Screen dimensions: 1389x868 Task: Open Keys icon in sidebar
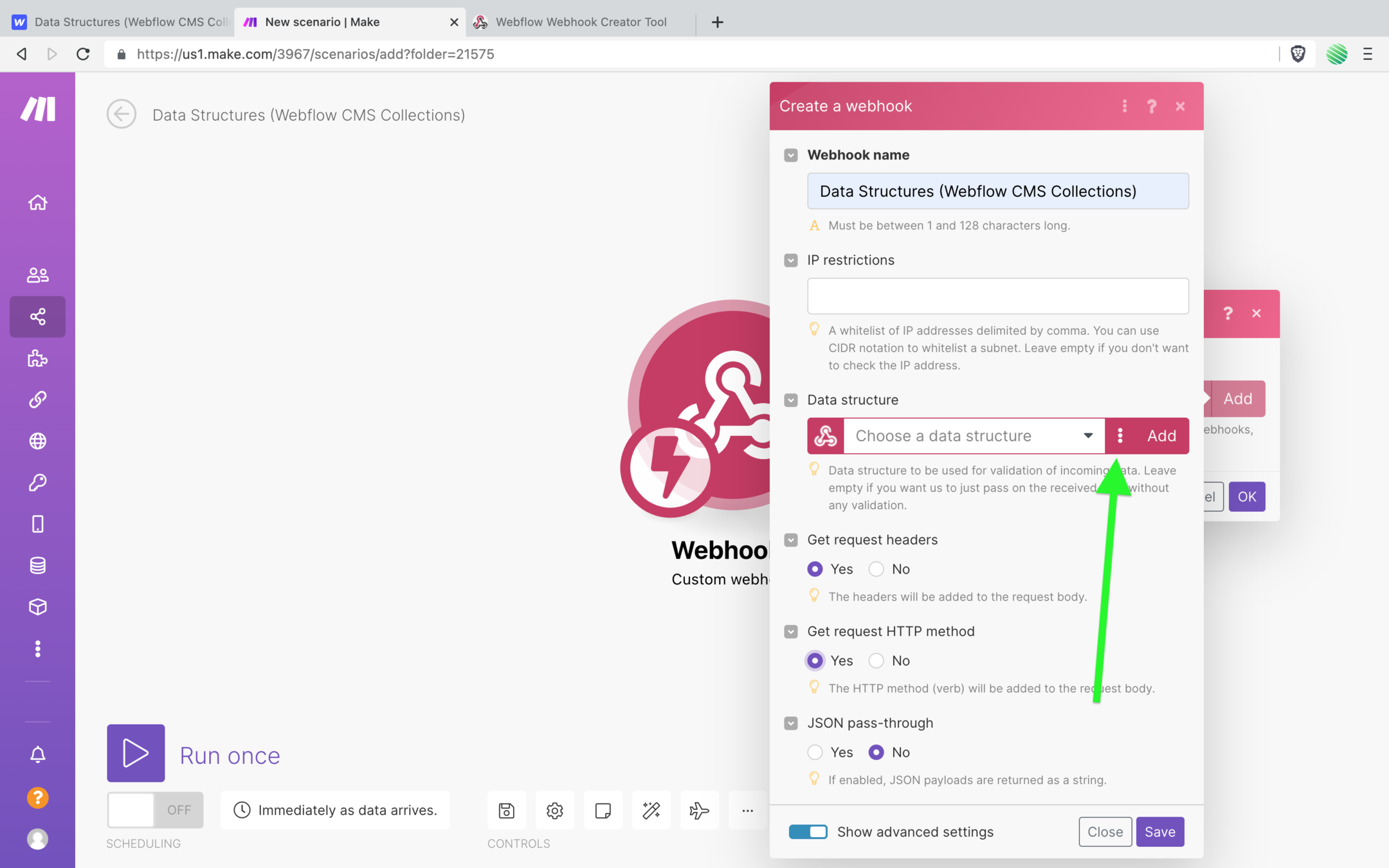[x=37, y=482]
